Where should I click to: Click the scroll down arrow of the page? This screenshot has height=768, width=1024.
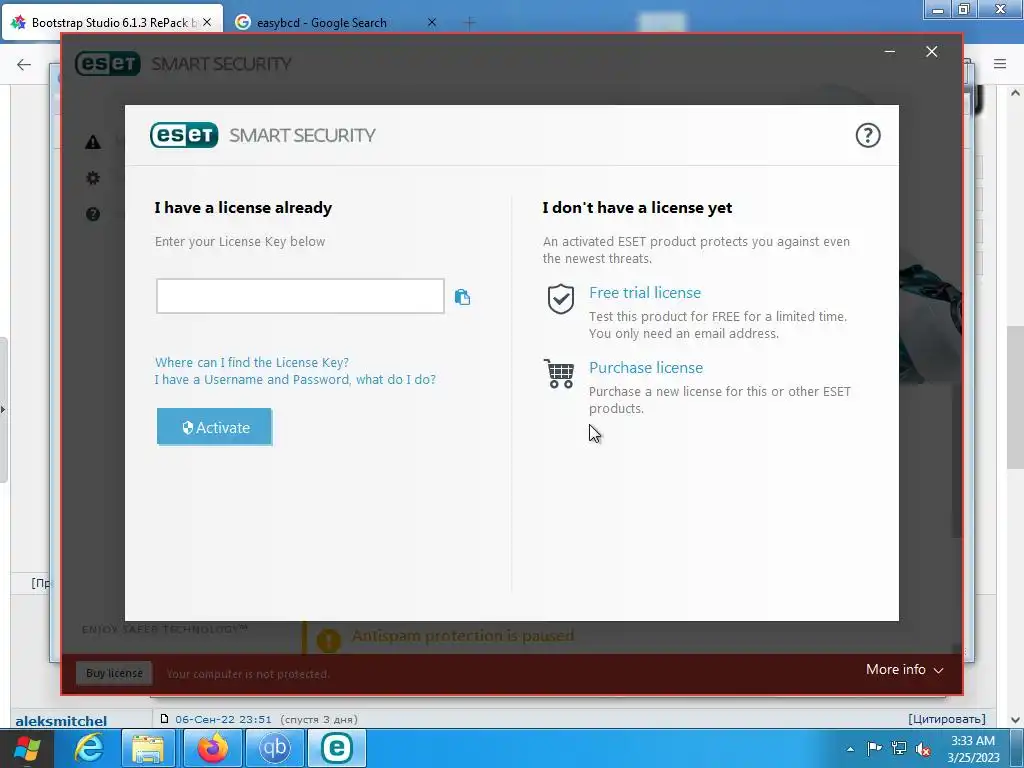click(x=1016, y=720)
